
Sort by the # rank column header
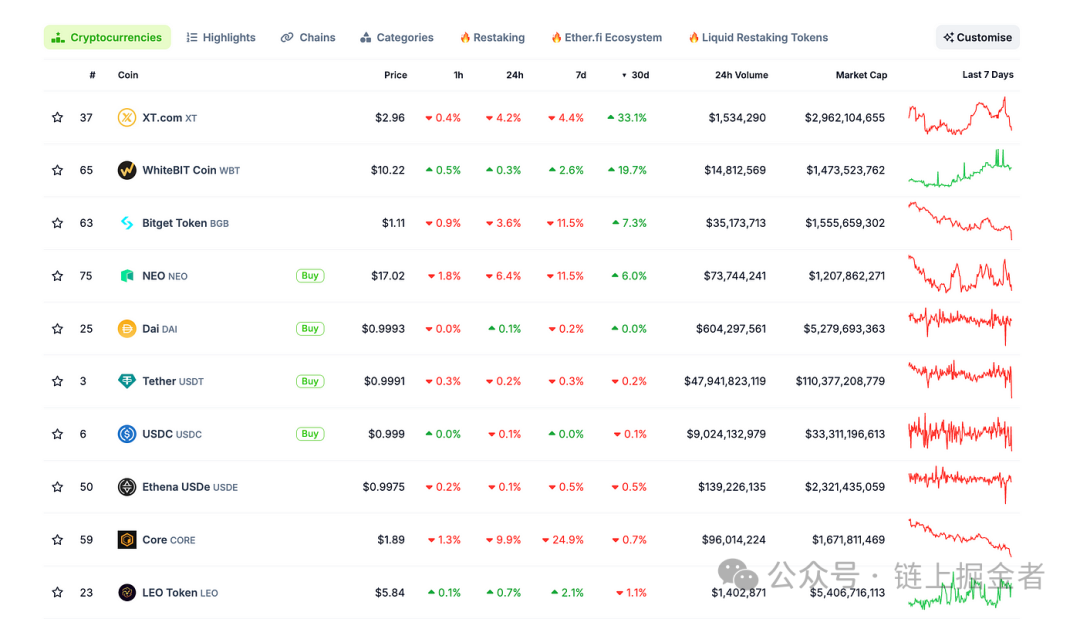click(92, 75)
